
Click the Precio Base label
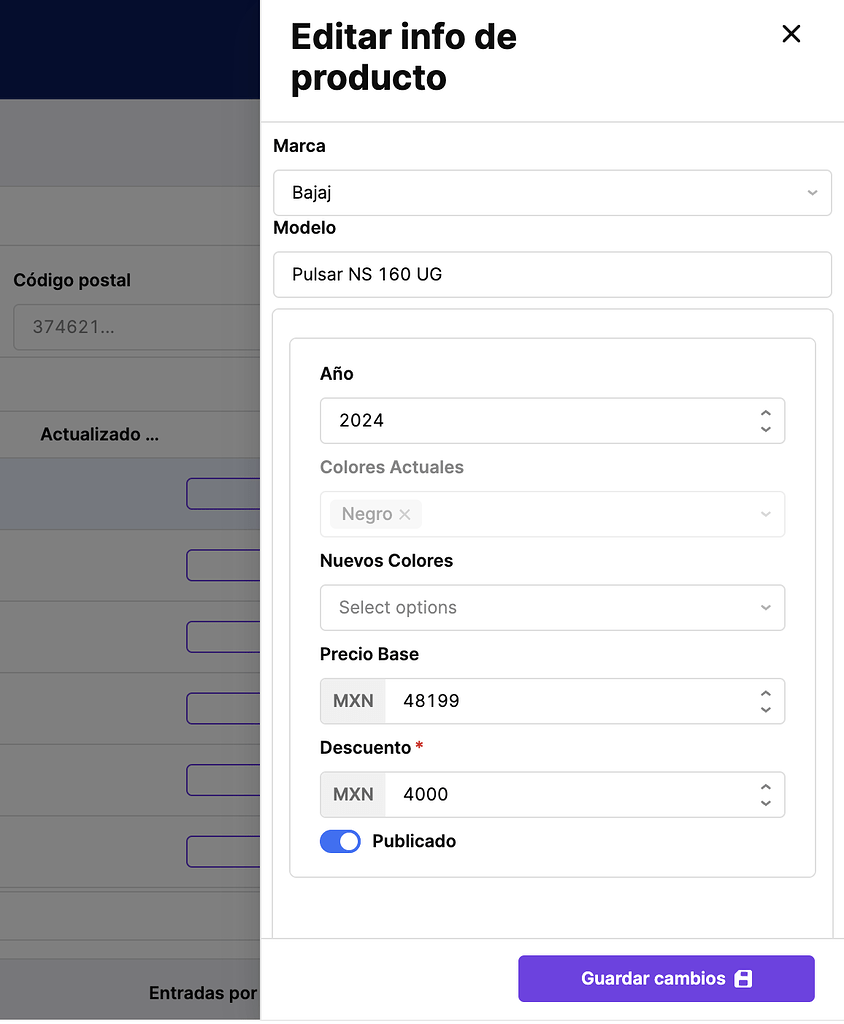(x=369, y=654)
